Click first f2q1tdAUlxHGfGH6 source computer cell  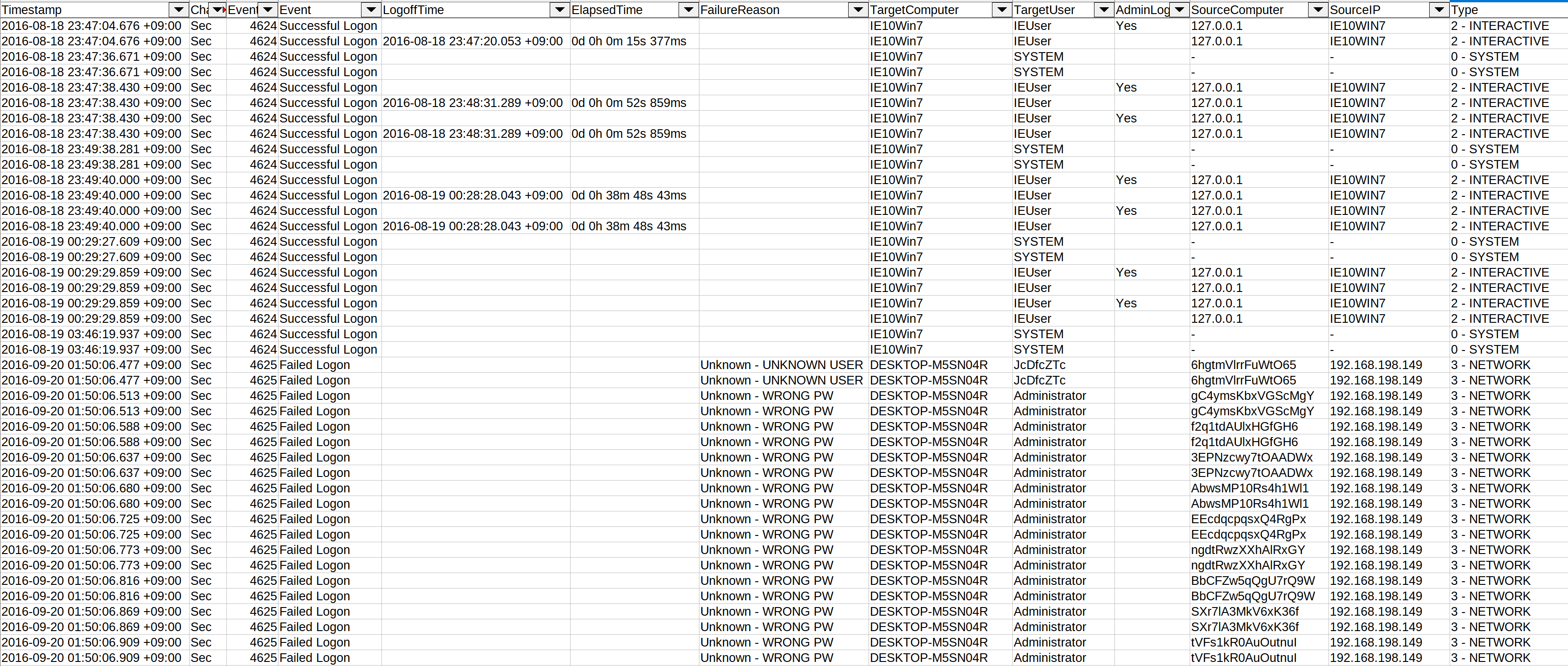point(1259,426)
